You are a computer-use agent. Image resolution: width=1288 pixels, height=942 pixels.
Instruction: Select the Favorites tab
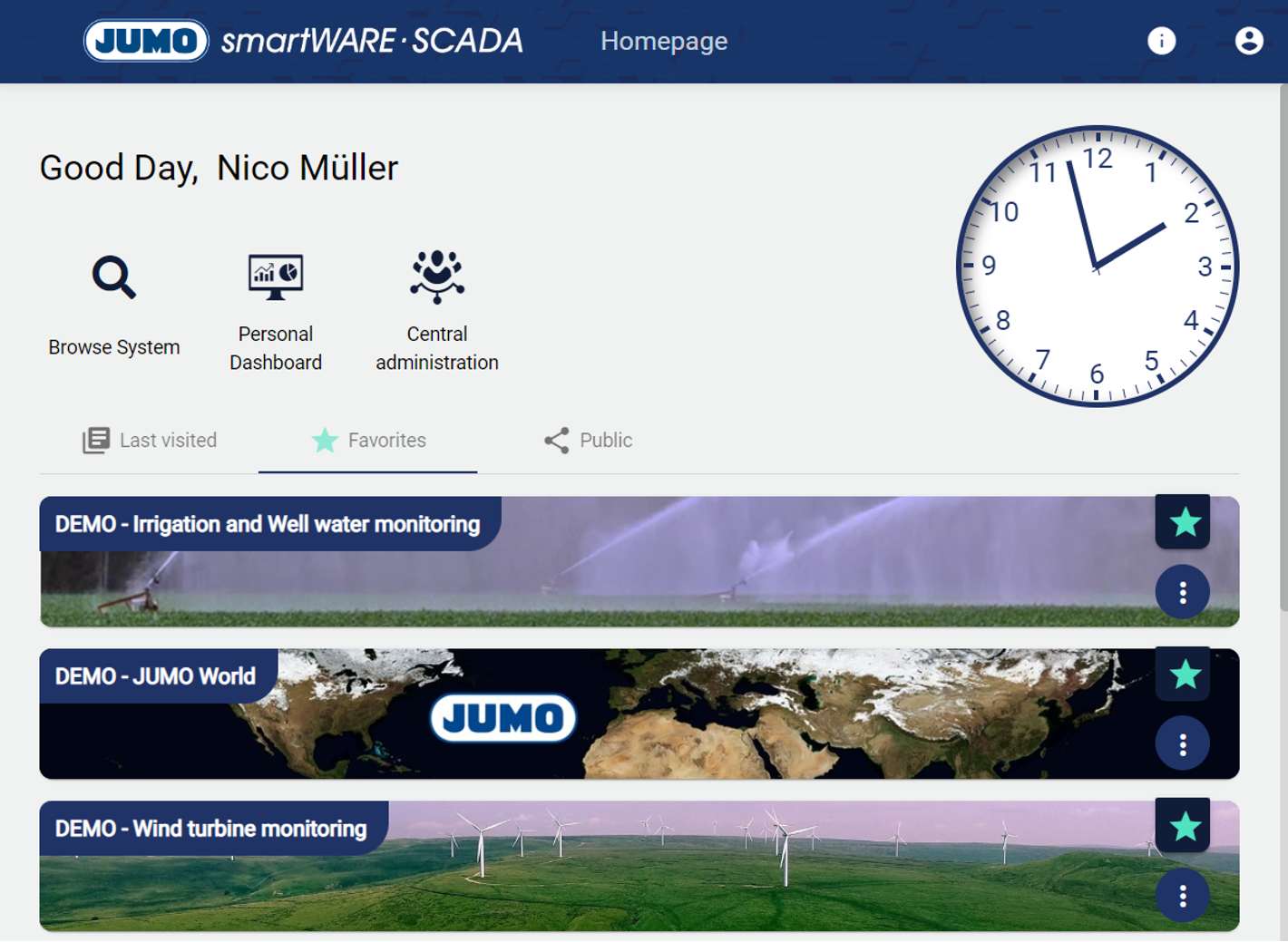(368, 441)
